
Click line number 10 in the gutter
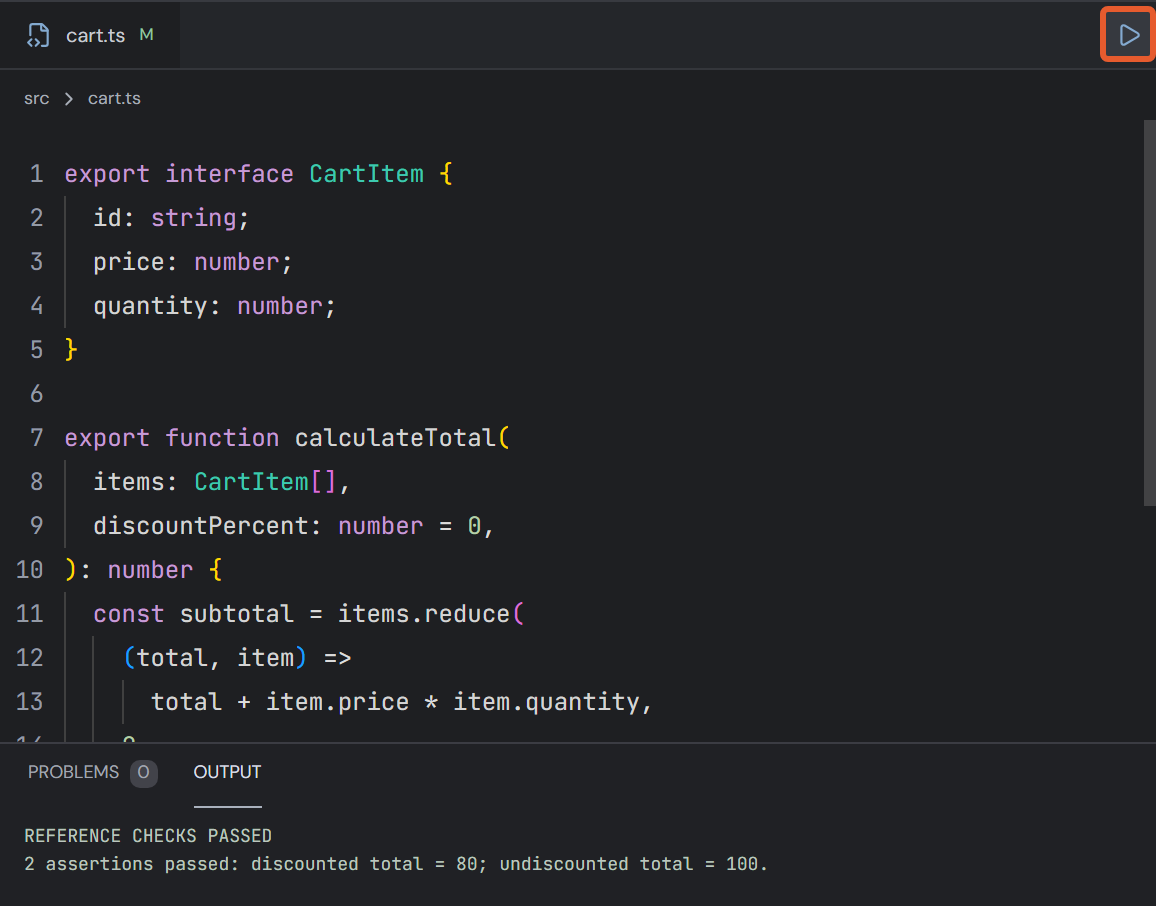[29, 570]
